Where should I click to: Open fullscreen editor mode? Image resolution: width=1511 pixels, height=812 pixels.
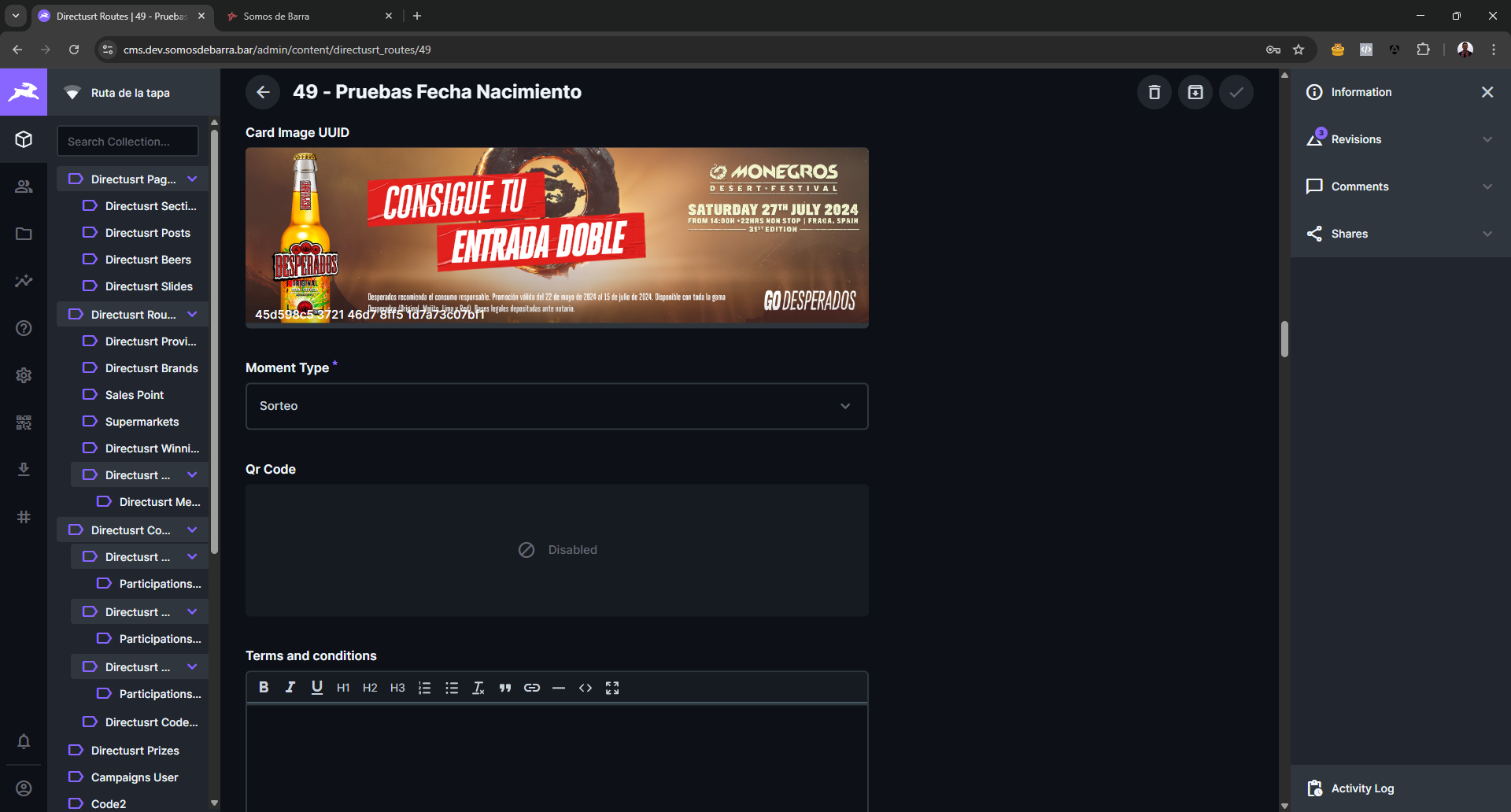(x=612, y=688)
